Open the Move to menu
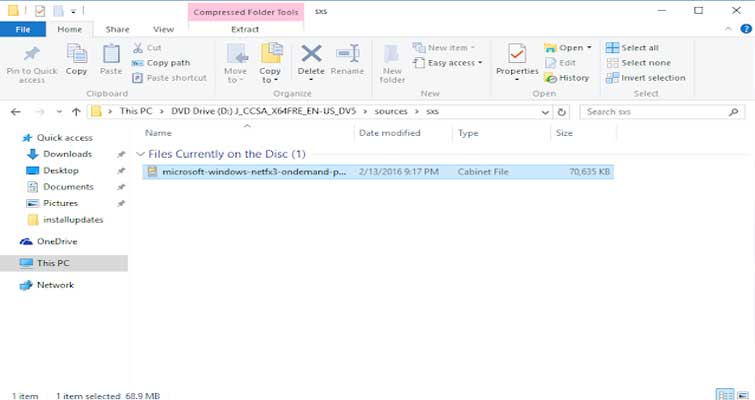This screenshot has height=400, width=755. tap(235, 64)
